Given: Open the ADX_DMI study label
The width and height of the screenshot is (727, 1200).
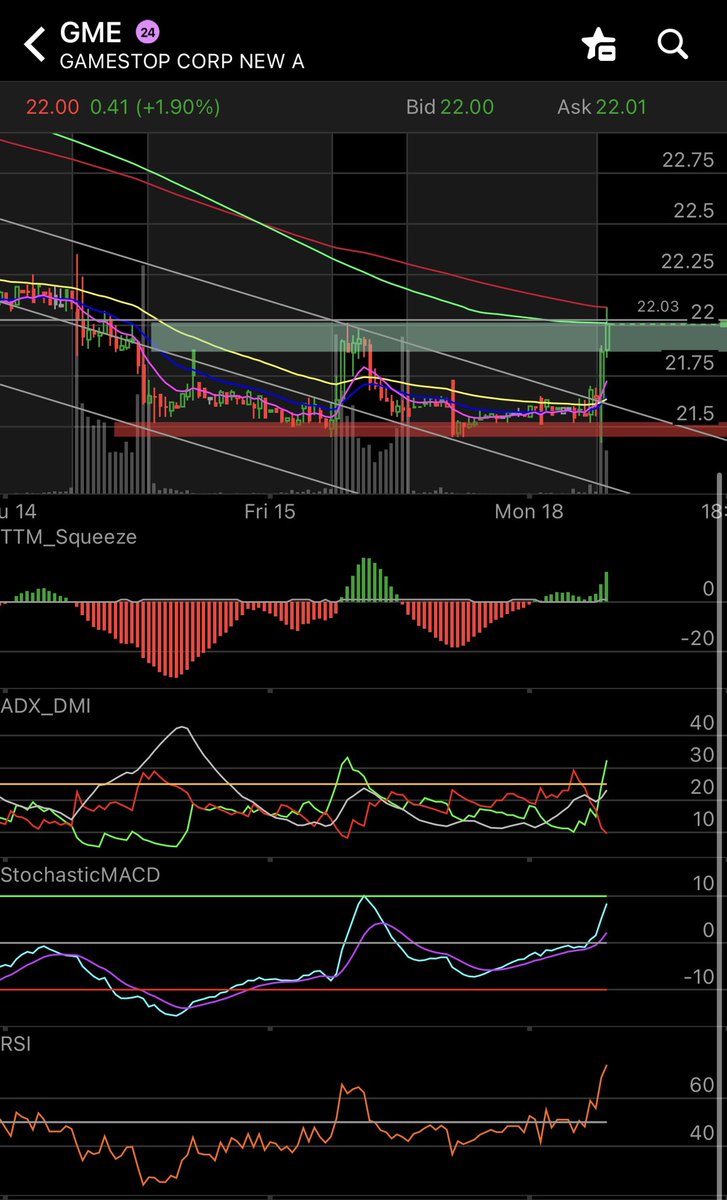Looking at the screenshot, I should coord(46,706).
